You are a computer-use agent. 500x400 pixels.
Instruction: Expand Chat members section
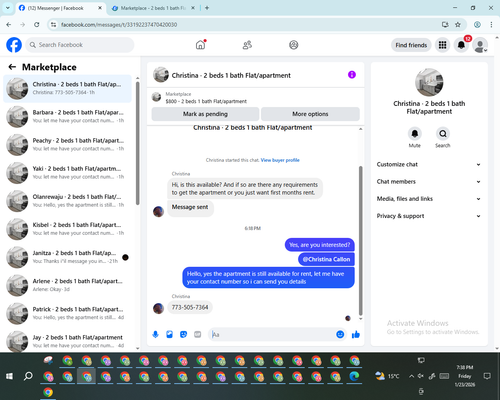[x=429, y=182]
